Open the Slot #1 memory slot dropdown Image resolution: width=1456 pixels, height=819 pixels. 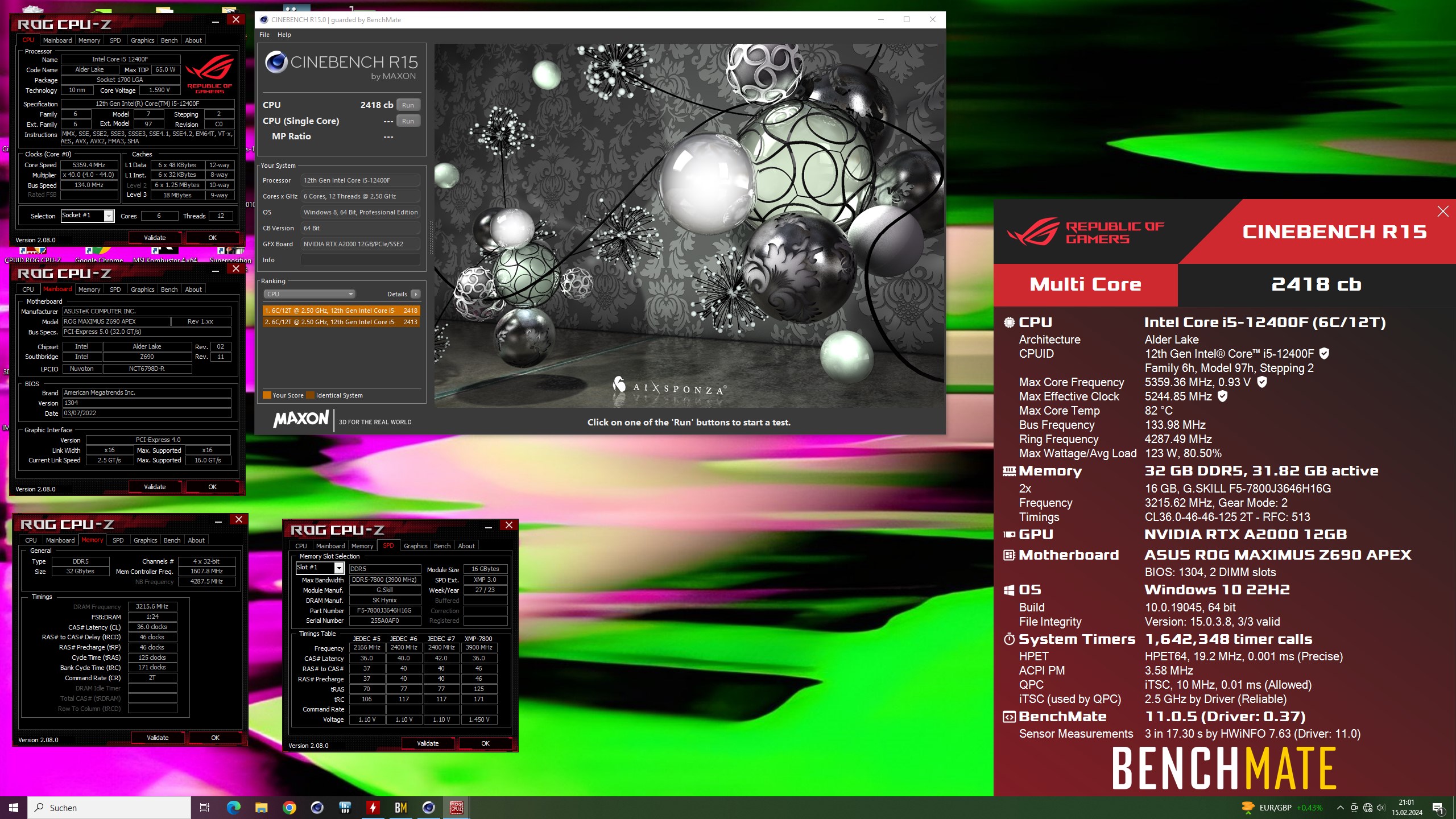(320, 568)
